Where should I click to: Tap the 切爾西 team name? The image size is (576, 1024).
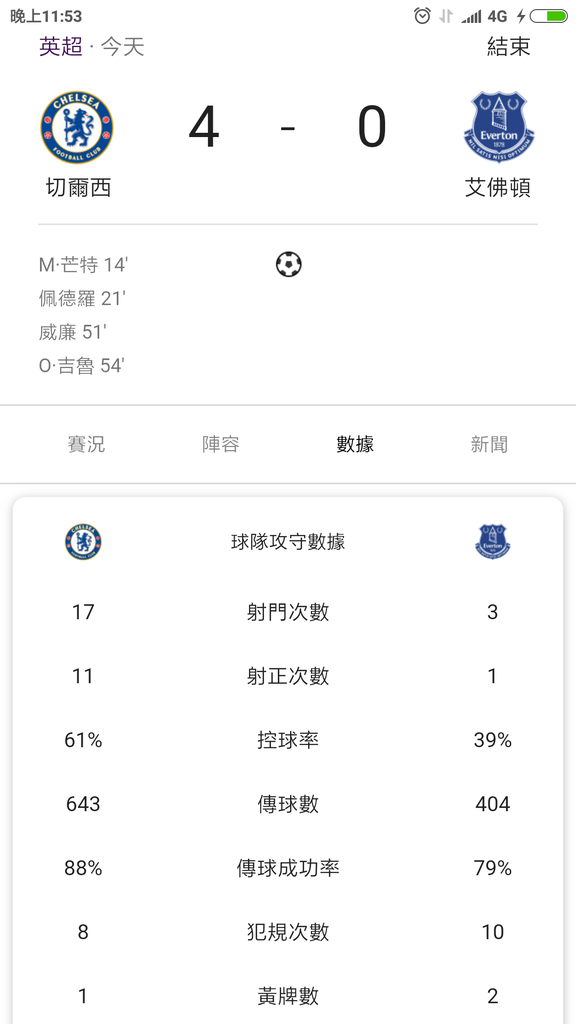[x=78, y=188]
